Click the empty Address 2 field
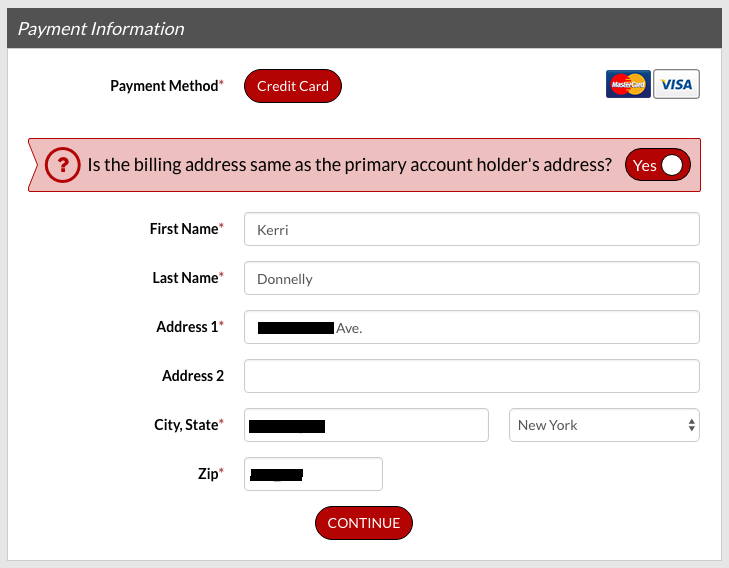This screenshot has height=568, width=729. (471, 376)
